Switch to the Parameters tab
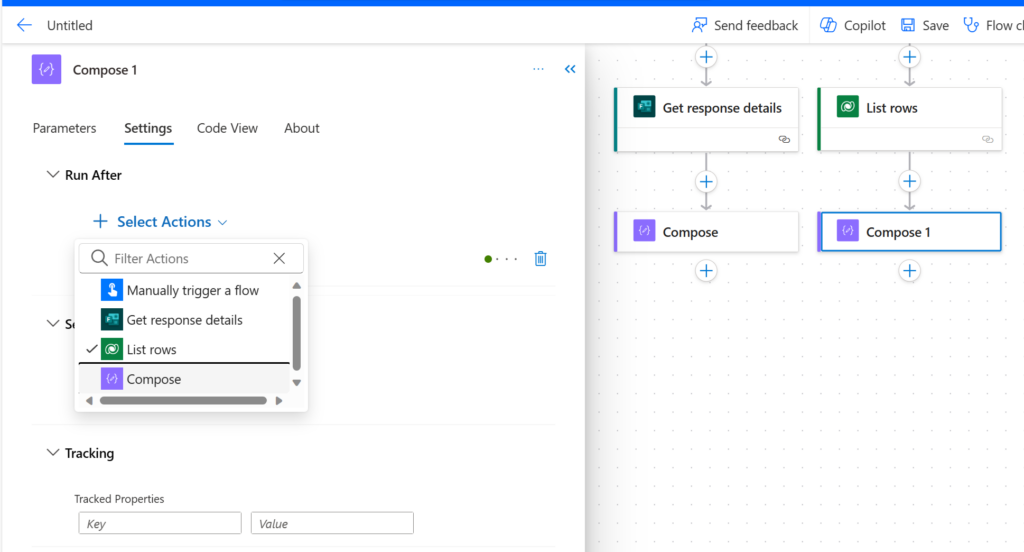 coord(64,128)
